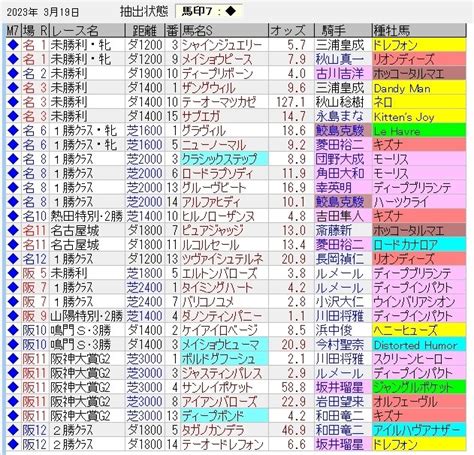Click the diamond icon in the クラシックステップ row
The width and height of the screenshot is (474, 455).
13,159
